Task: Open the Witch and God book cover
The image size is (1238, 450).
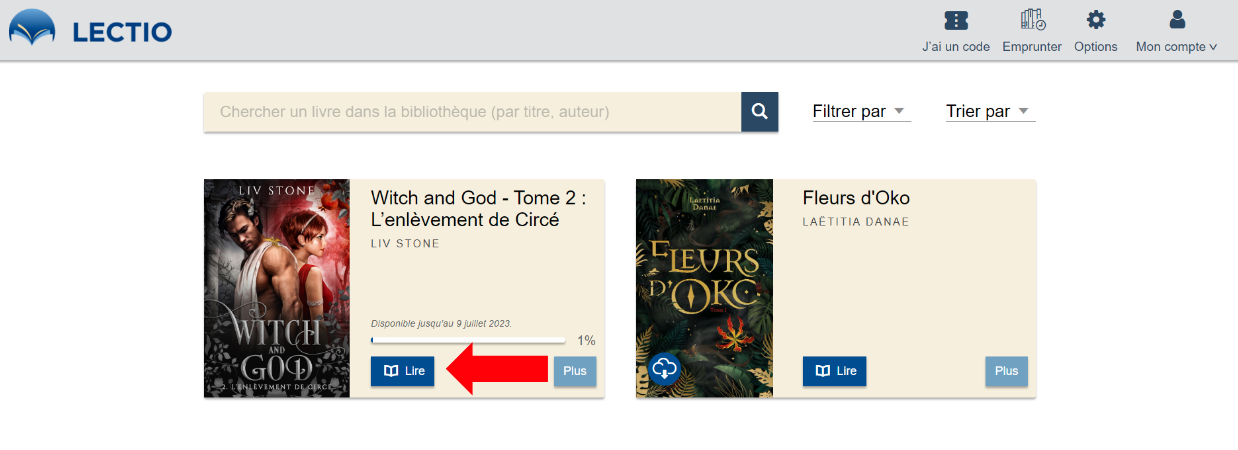Action: pyautogui.click(x=277, y=288)
